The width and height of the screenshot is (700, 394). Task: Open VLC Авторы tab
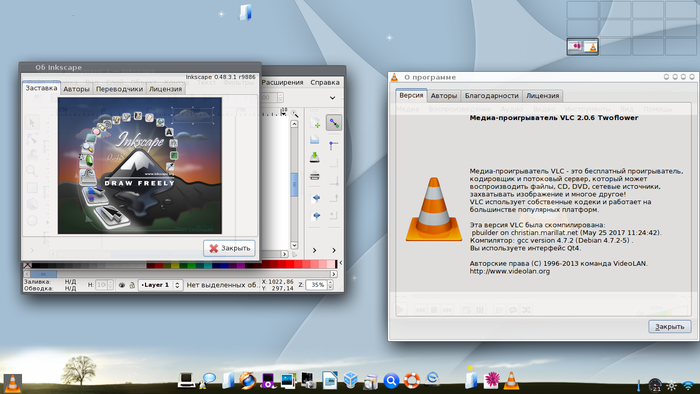coord(444,95)
